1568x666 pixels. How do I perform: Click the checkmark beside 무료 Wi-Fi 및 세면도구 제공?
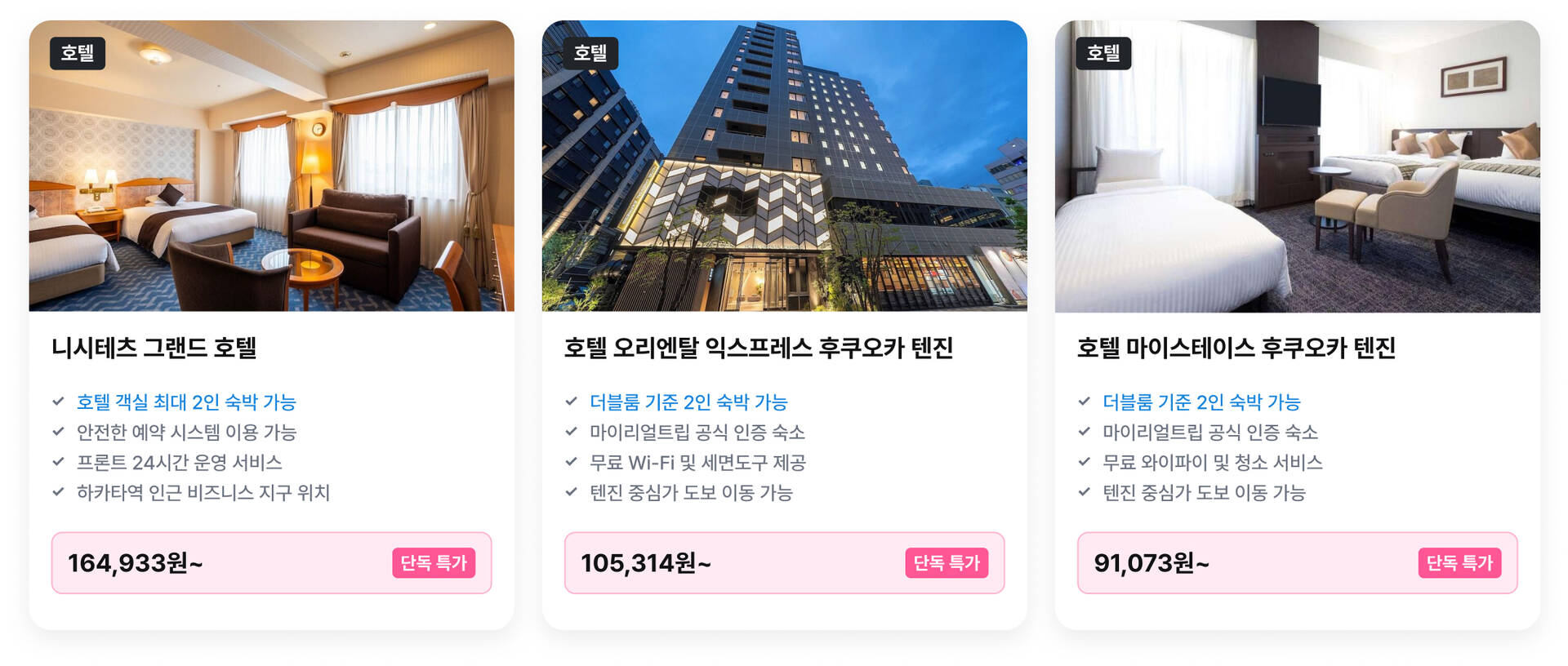point(571,462)
